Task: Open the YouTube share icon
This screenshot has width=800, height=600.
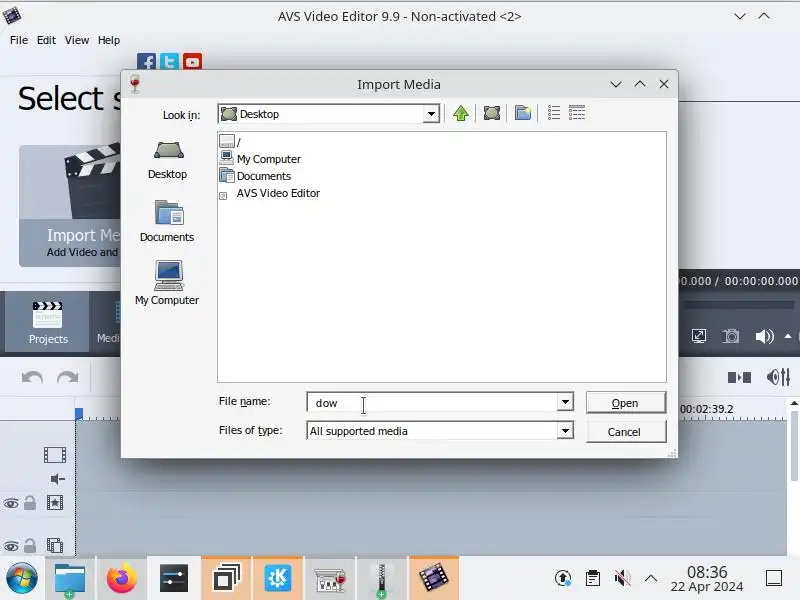Action: point(192,62)
